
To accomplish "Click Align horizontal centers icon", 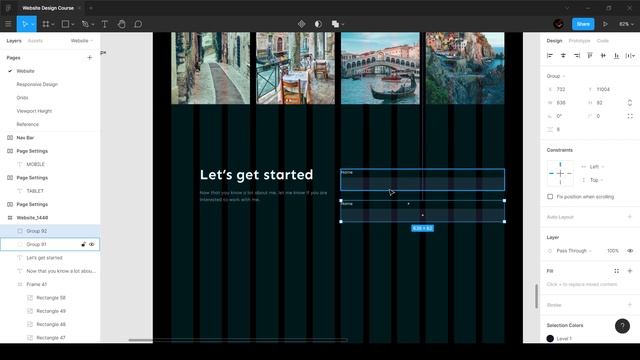I will 563,56.
